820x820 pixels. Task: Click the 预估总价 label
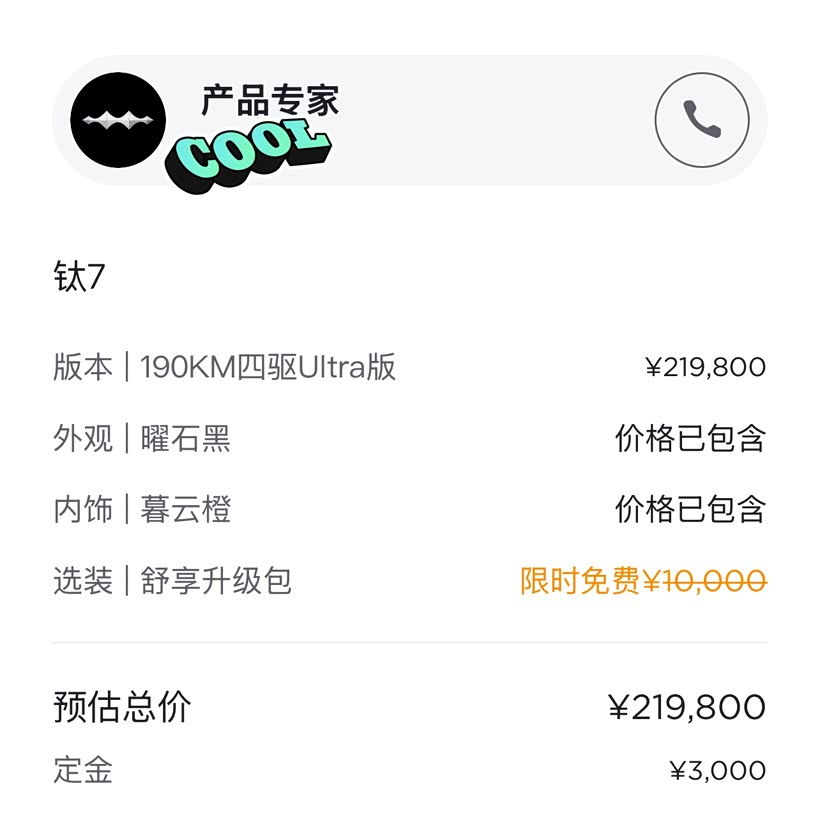[x=122, y=707]
